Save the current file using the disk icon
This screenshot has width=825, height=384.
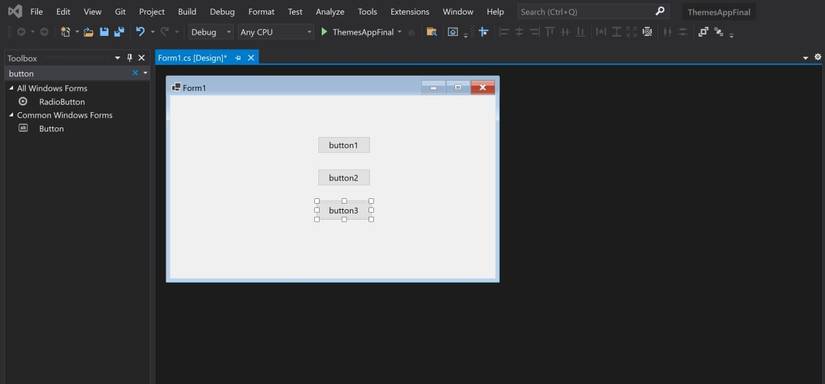(x=104, y=32)
